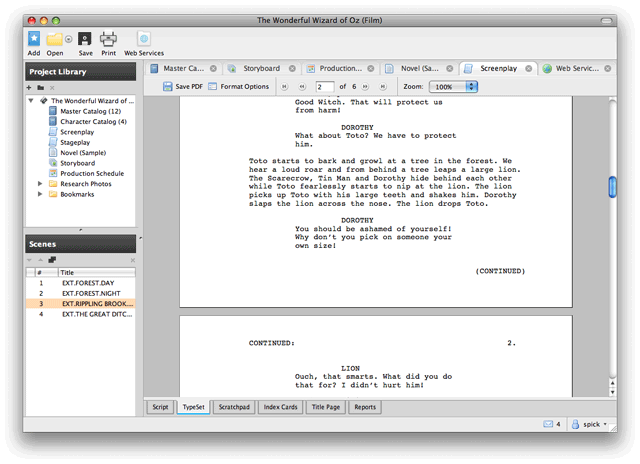Image resolution: width=640 pixels, height=464 pixels.
Task: Close the Production tab
Action: (371, 69)
